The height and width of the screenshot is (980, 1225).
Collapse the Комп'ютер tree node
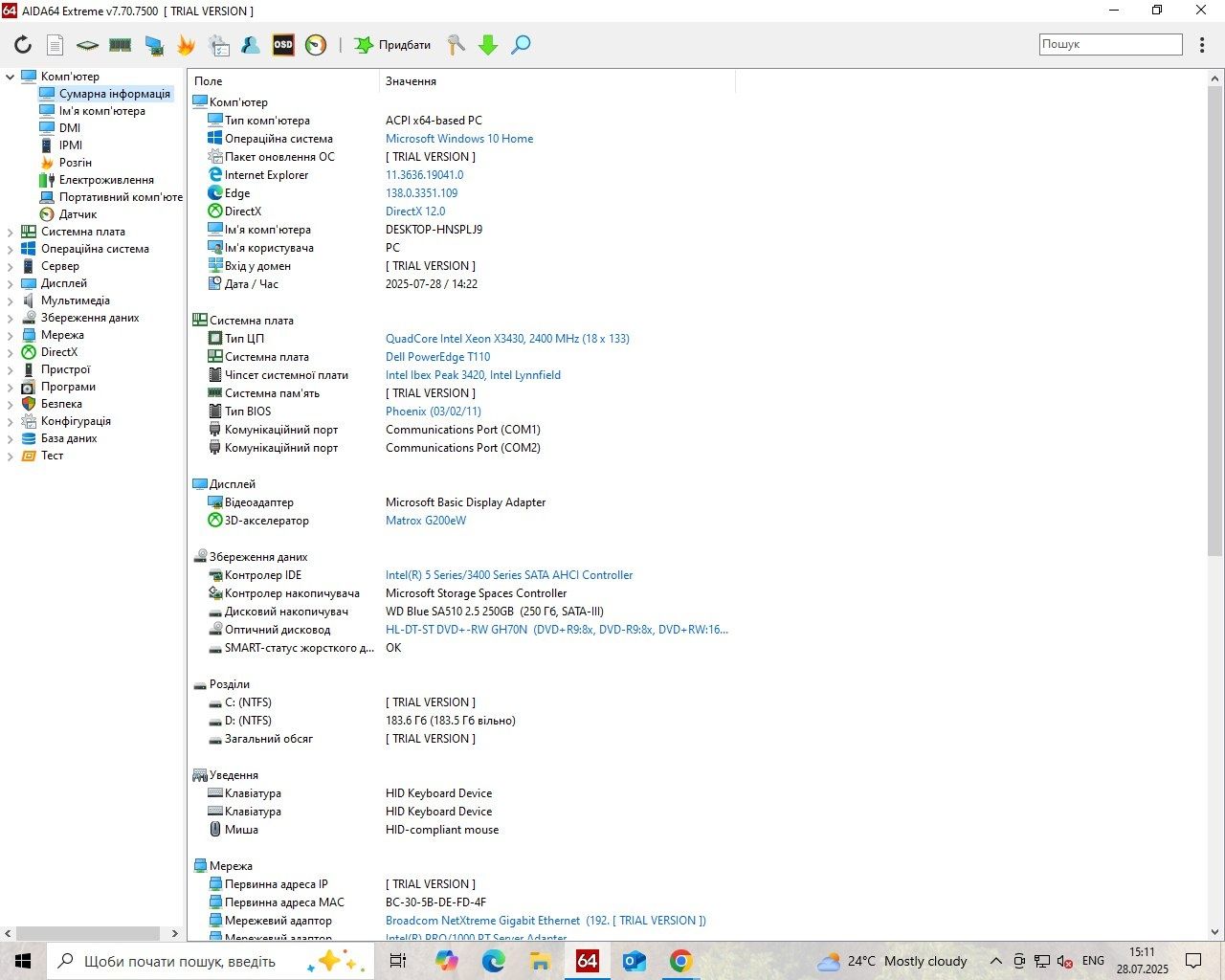(11, 77)
